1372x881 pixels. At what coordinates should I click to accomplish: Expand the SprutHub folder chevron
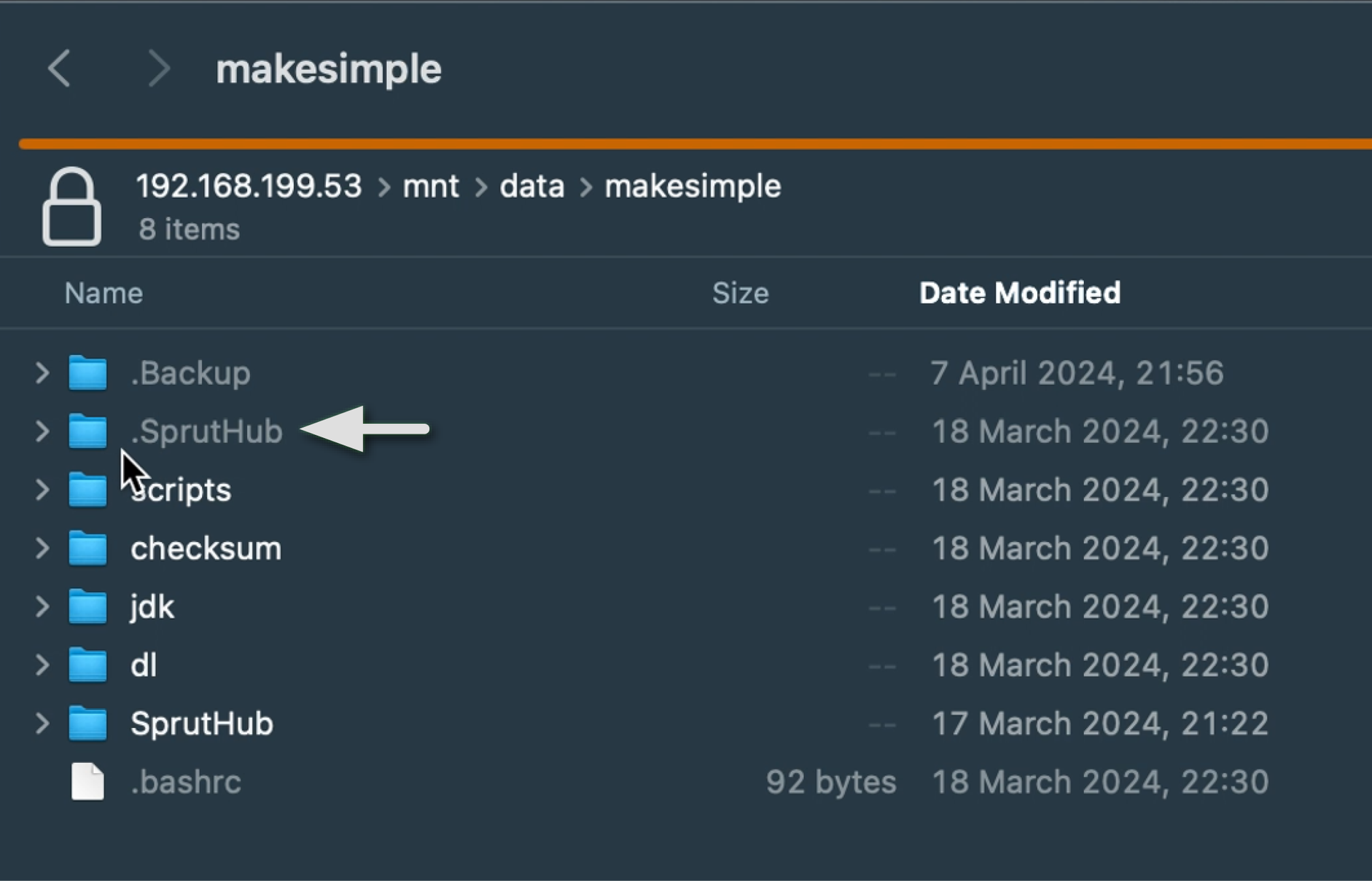click(x=42, y=724)
